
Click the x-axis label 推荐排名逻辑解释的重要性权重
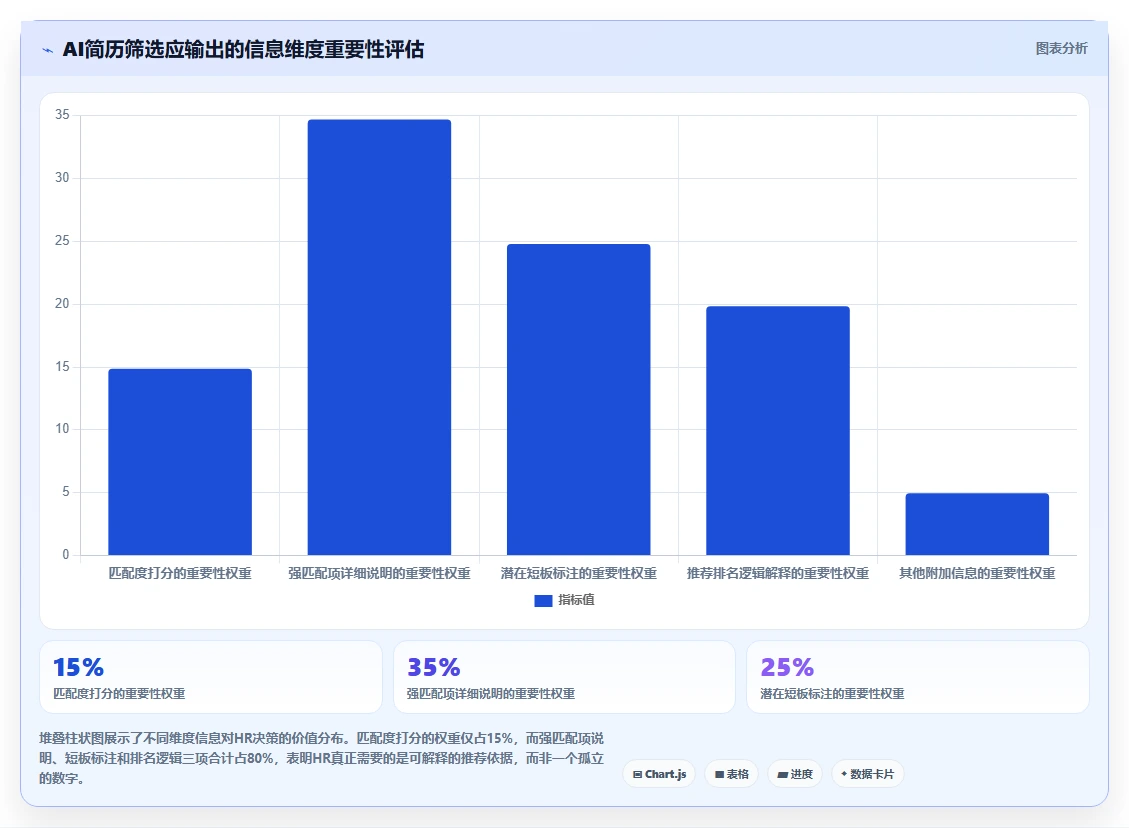click(x=778, y=573)
